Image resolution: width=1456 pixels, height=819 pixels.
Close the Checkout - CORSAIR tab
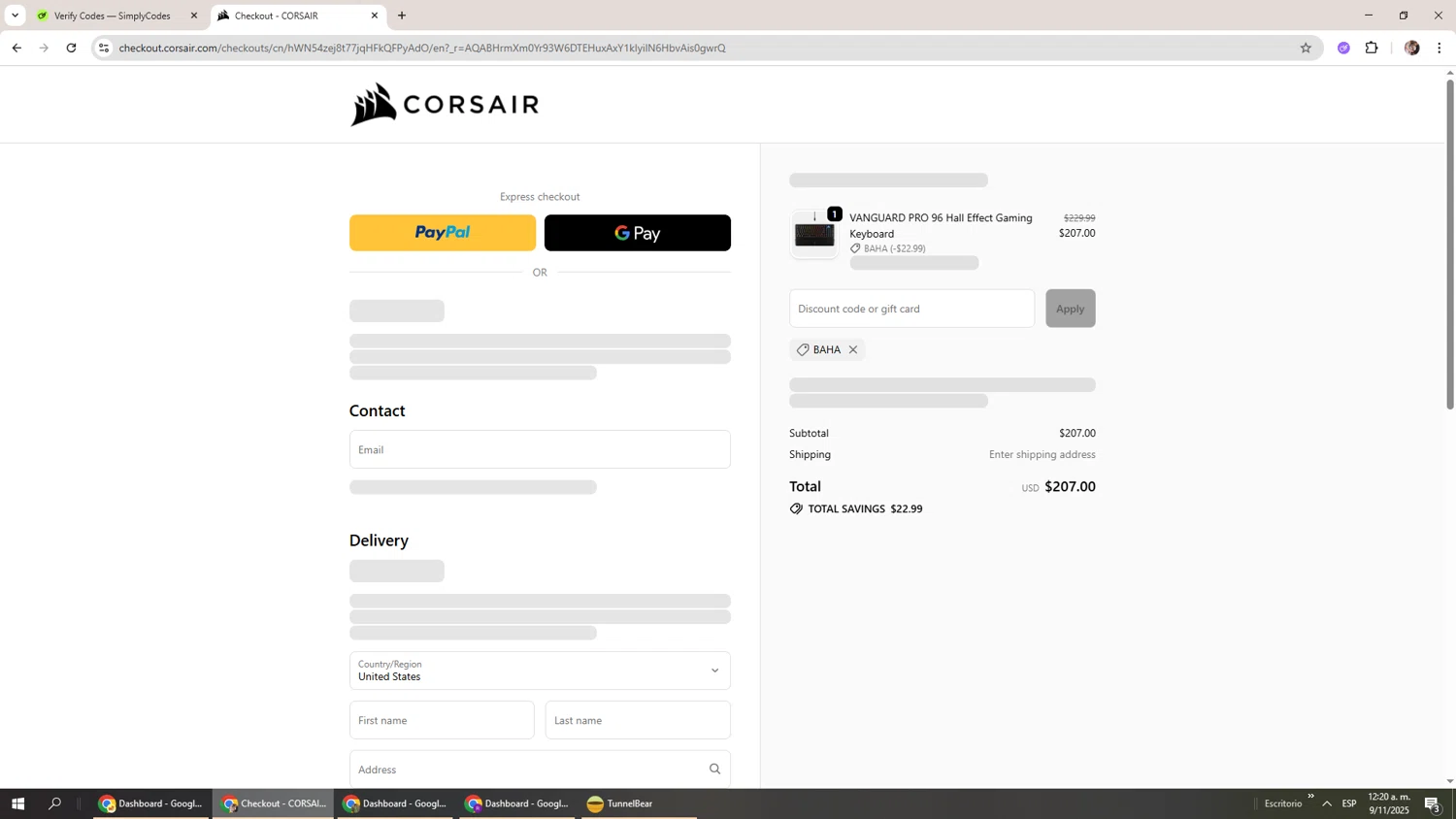pos(375,16)
